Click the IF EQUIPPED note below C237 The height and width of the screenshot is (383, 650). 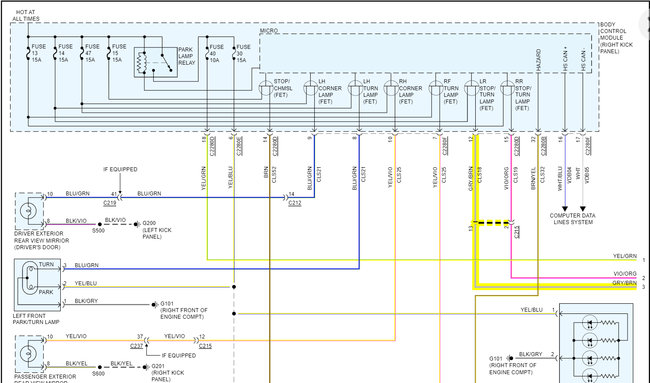179,355
